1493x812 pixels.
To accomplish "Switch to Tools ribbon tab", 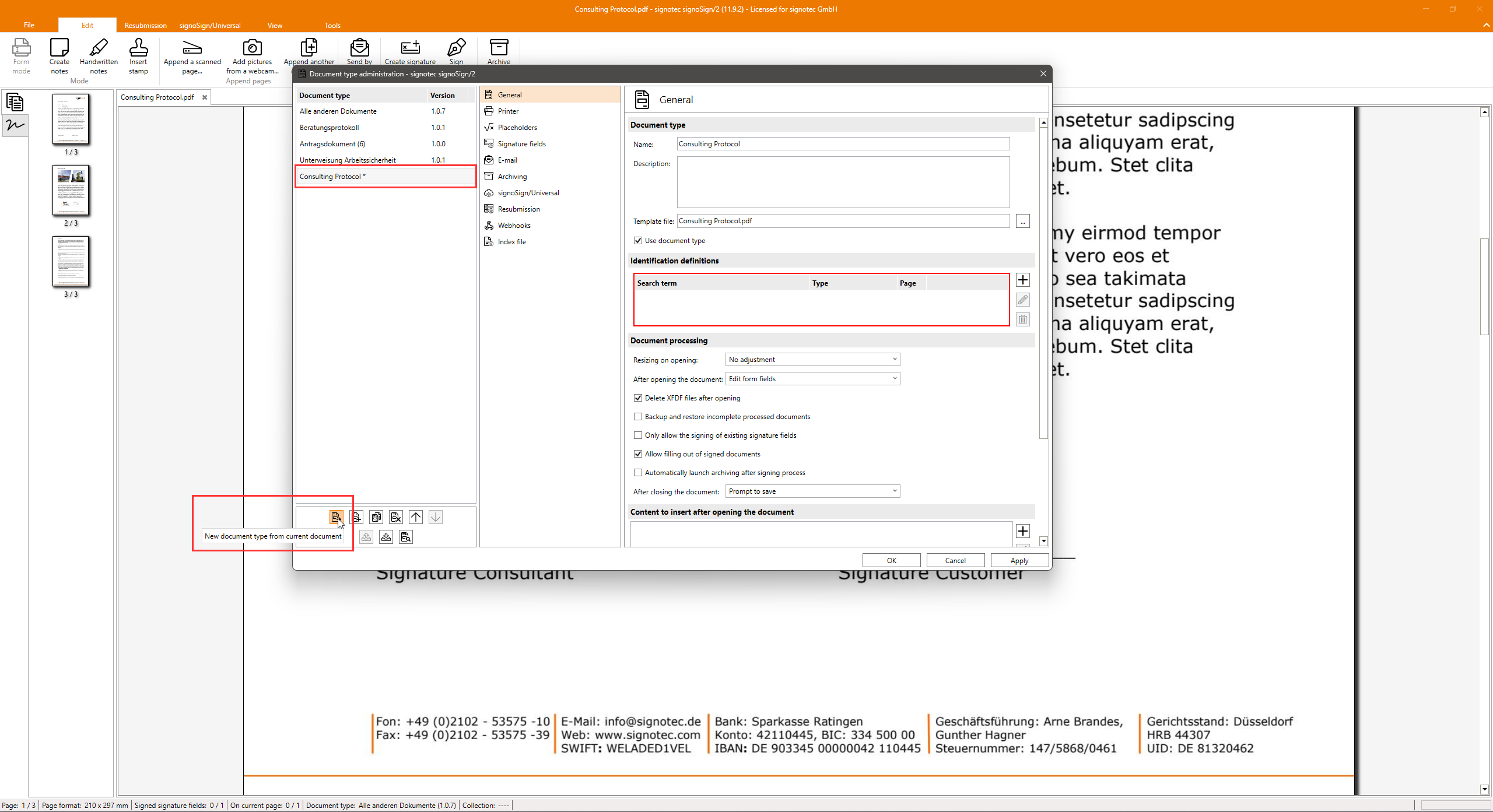I will [x=332, y=25].
